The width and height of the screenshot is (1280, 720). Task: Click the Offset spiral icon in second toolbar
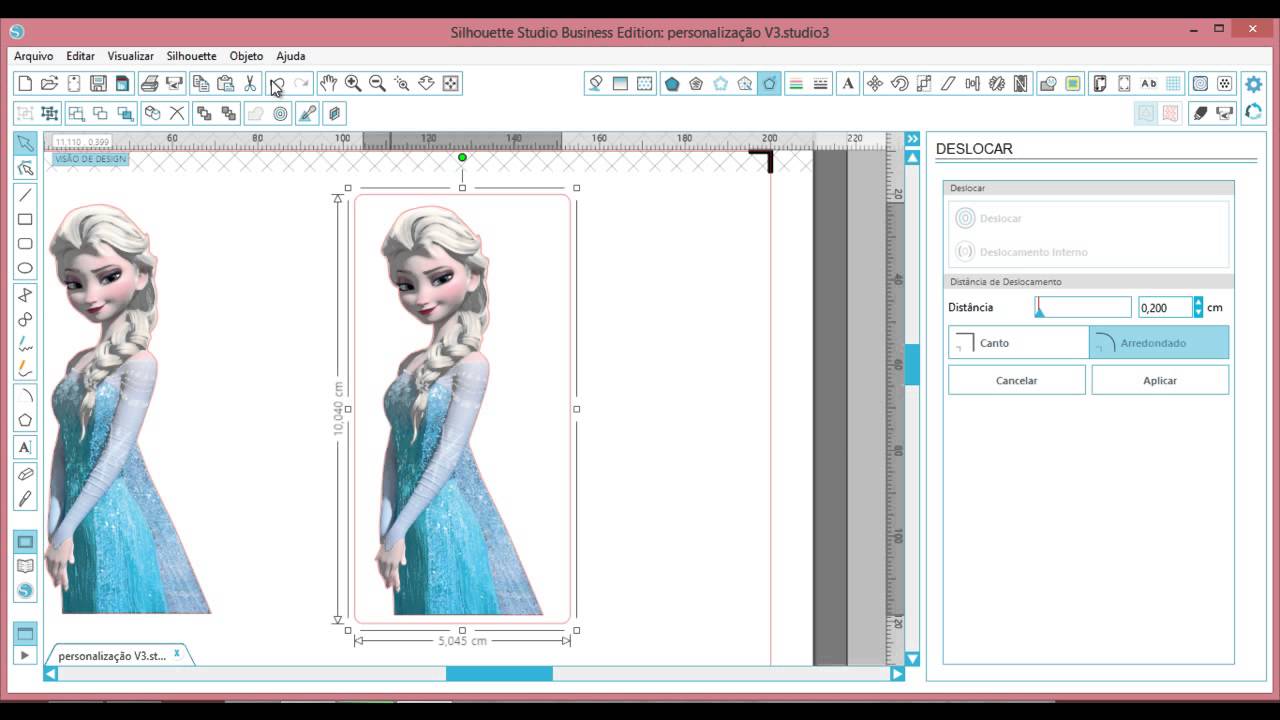(x=280, y=114)
